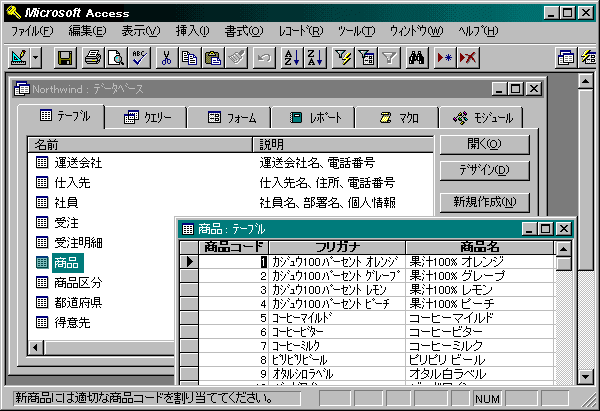Click Filter By Form icon
This screenshot has height=411, width=600.
(x=366, y=58)
